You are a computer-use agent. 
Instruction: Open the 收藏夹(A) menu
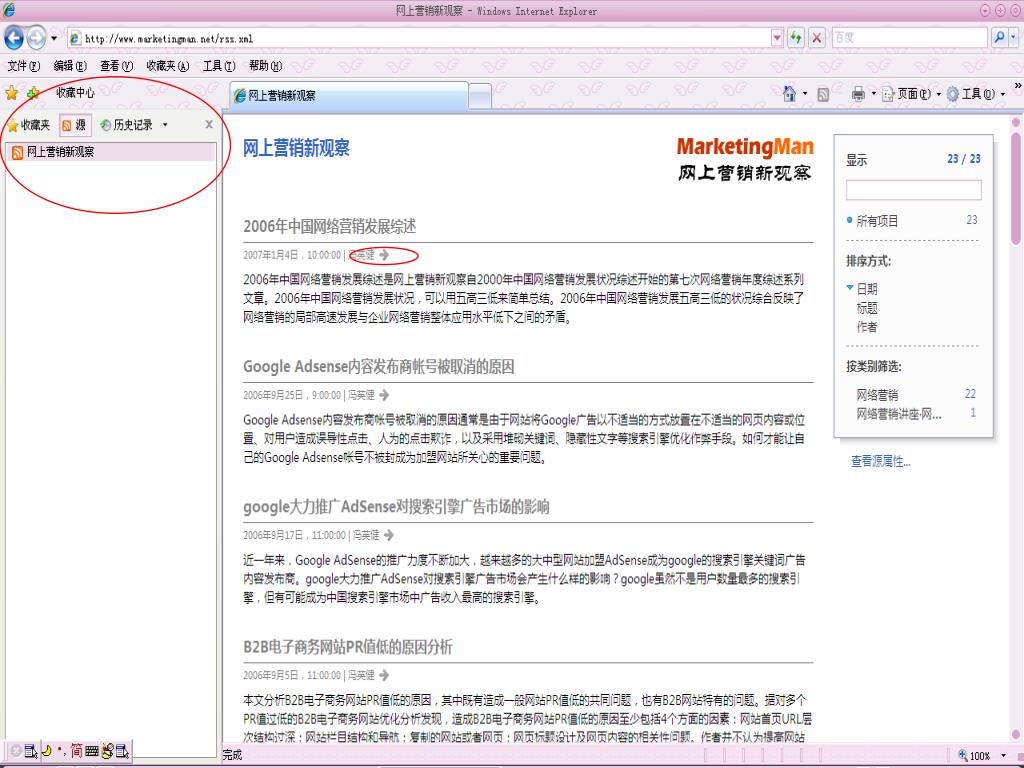pyautogui.click(x=168, y=66)
